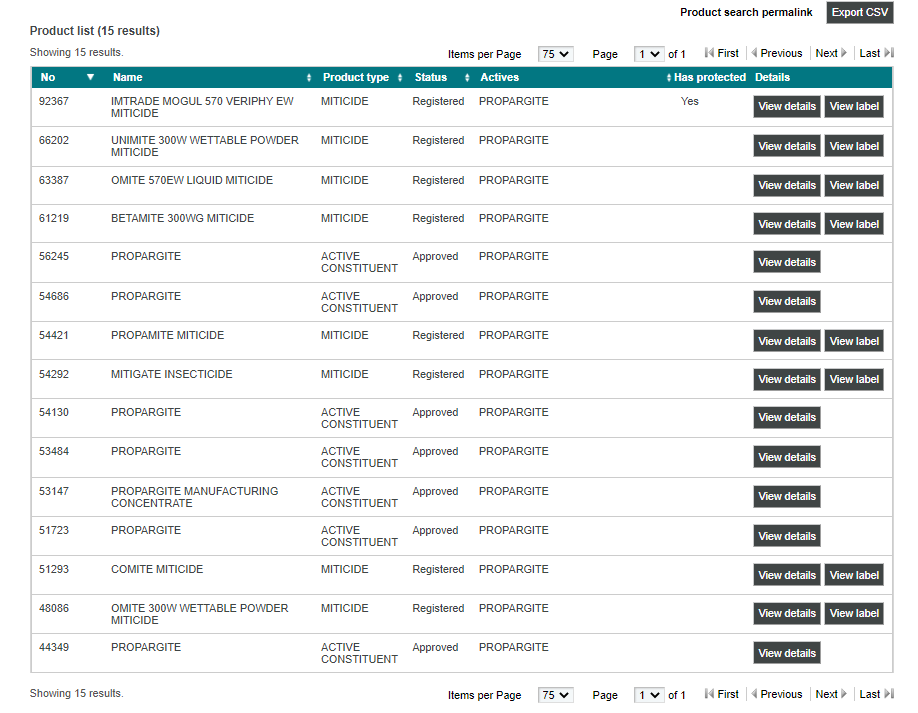The height and width of the screenshot is (713, 918).
Task: Open bottom Items per Page dropdown
Action: tap(556, 695)
